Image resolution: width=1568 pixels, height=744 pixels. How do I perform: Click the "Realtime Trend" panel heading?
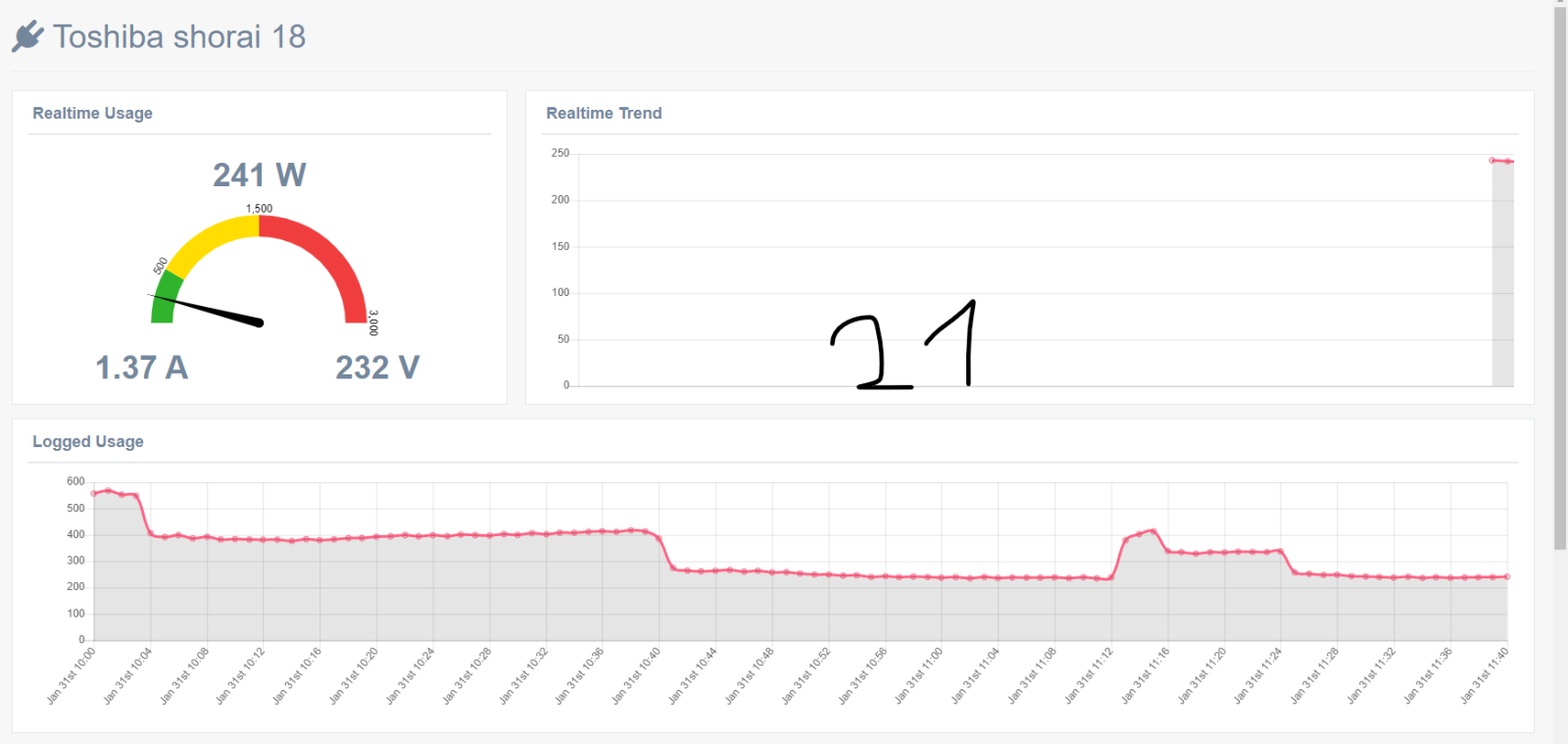point(604,114)
